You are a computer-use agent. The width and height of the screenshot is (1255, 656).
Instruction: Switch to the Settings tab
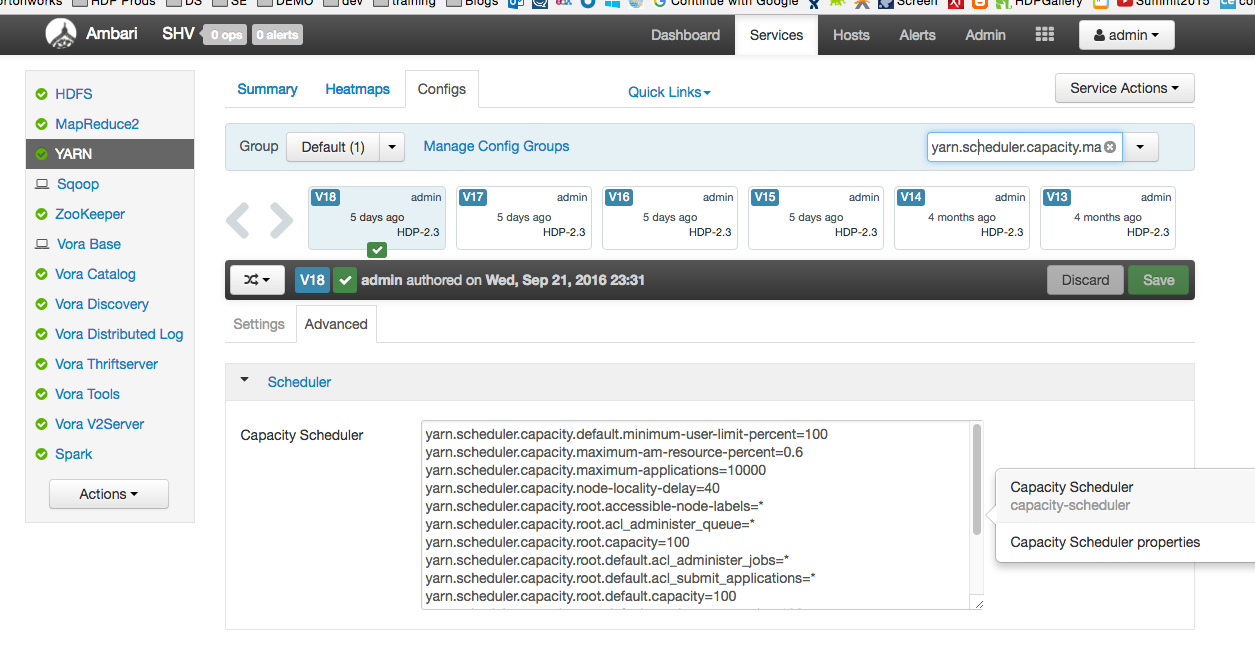[259, 323]
